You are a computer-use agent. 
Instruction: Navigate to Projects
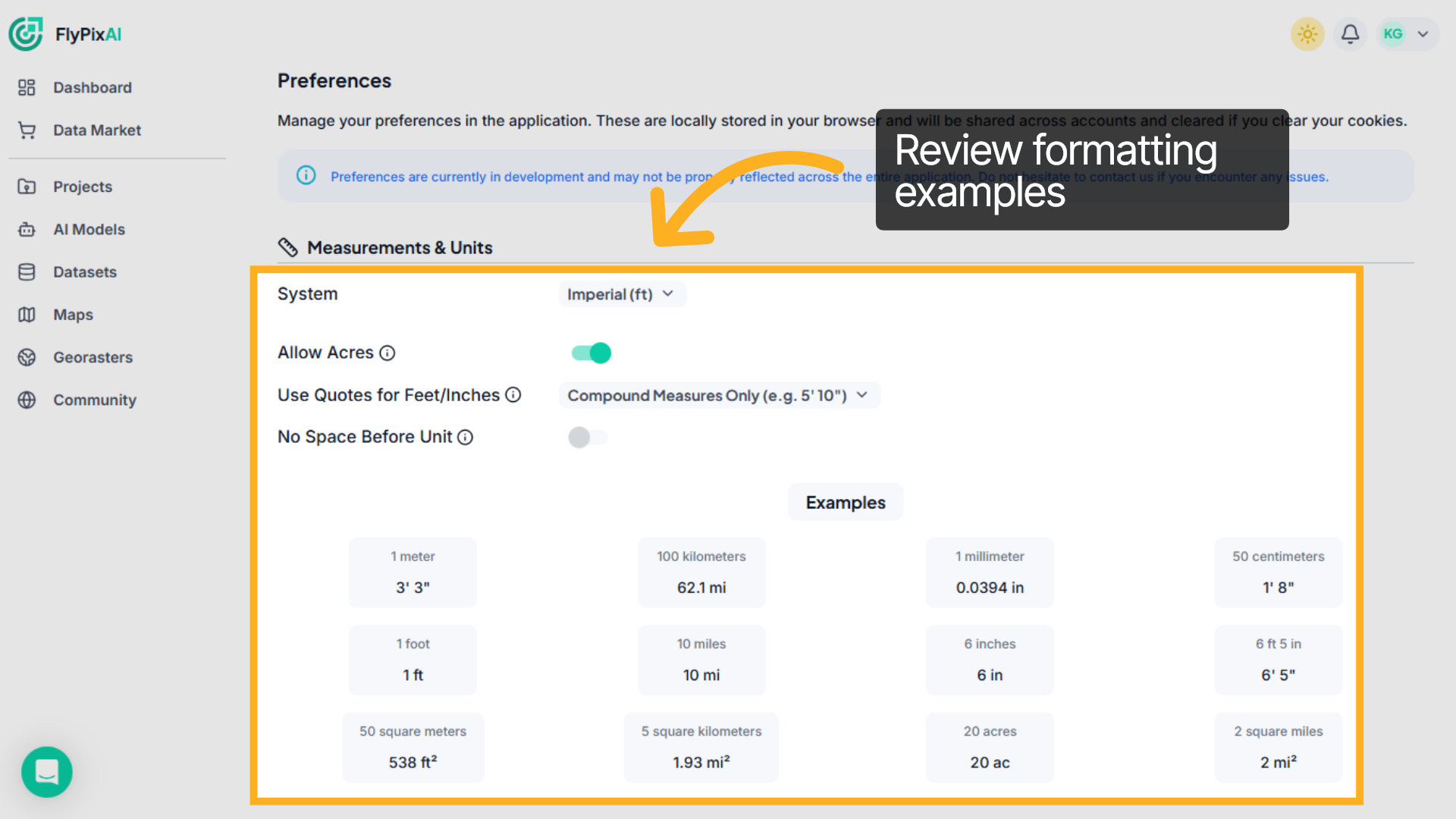coord(83,187)
